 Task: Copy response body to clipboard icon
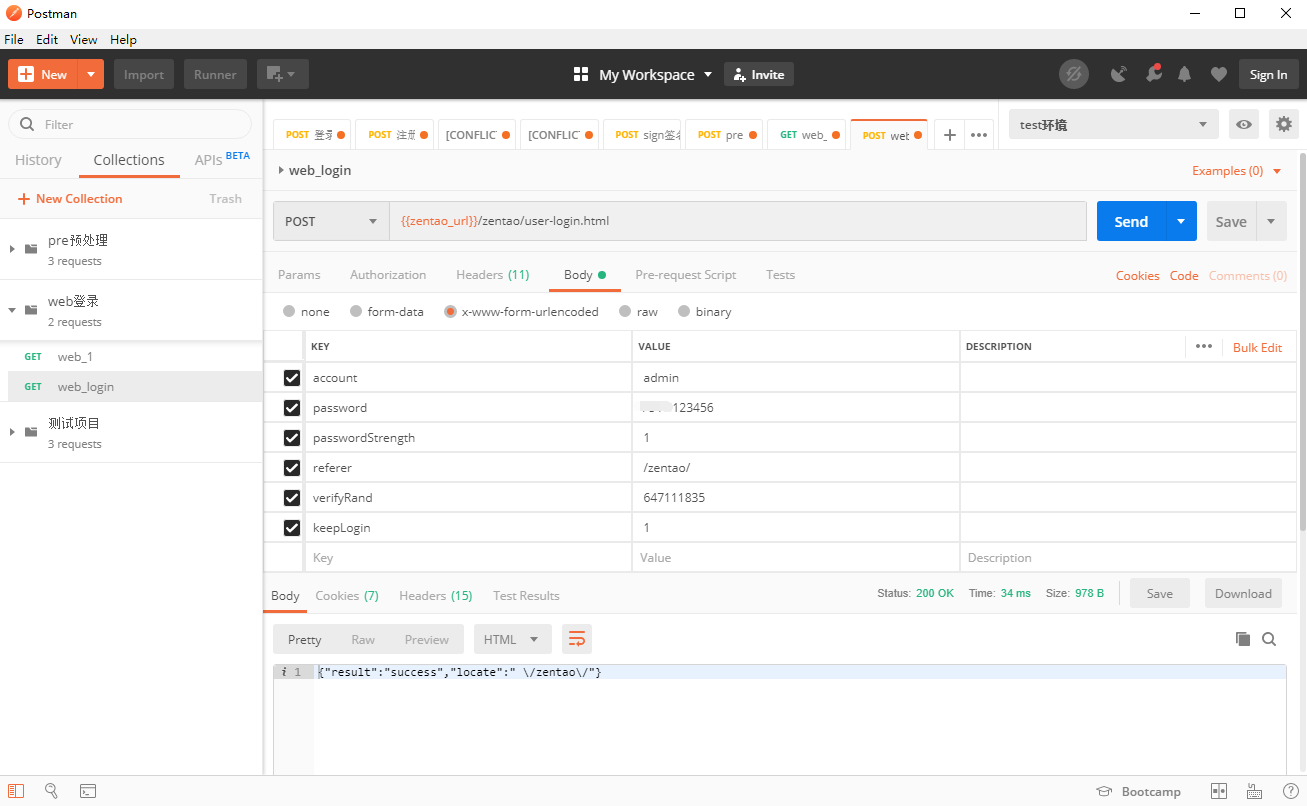pyautogui.click(x=1243, y=639)
